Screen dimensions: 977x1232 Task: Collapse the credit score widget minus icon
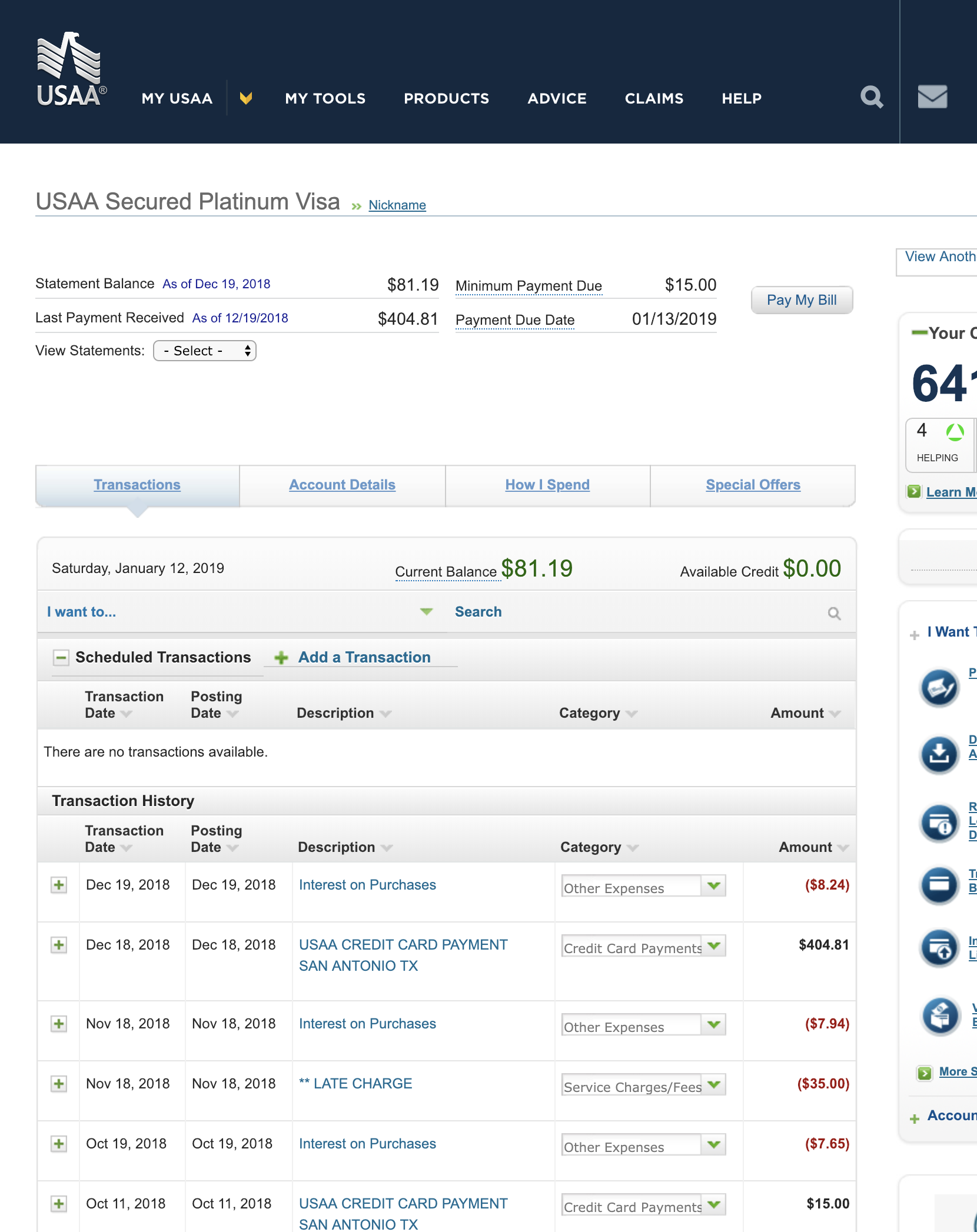[919, 333]
